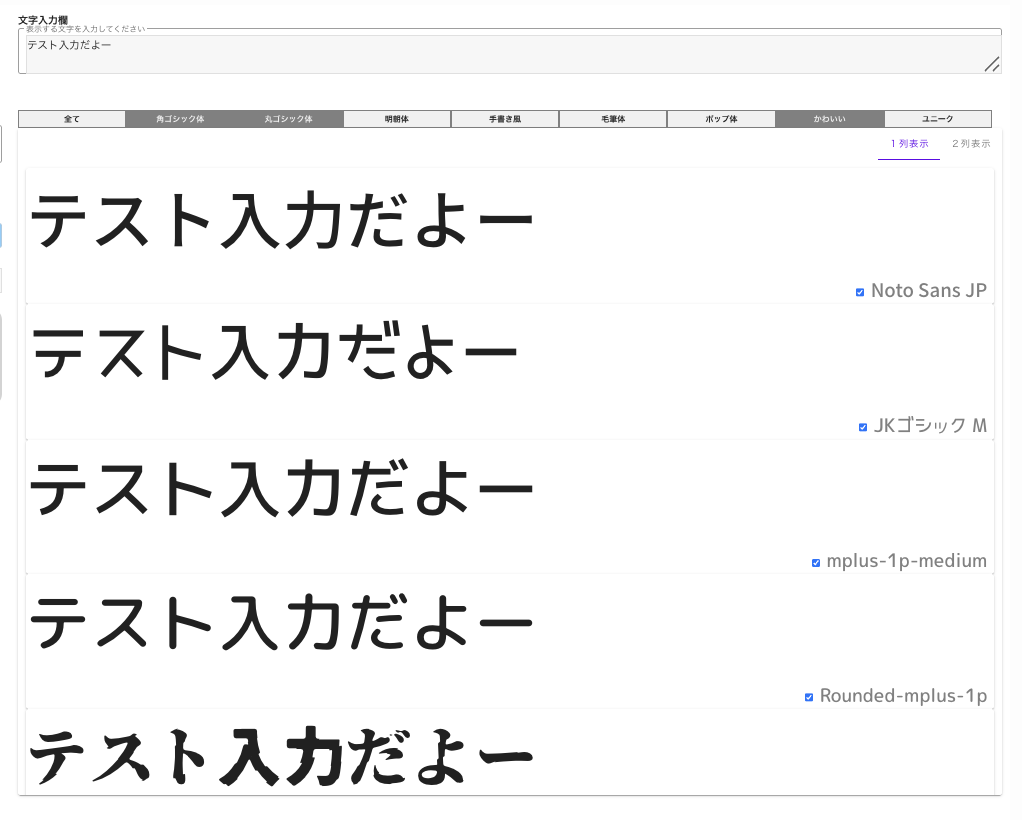Toggle the 角ゴシック体 filter button
This screenshot has height=820, width=1022.
[180, 119]
